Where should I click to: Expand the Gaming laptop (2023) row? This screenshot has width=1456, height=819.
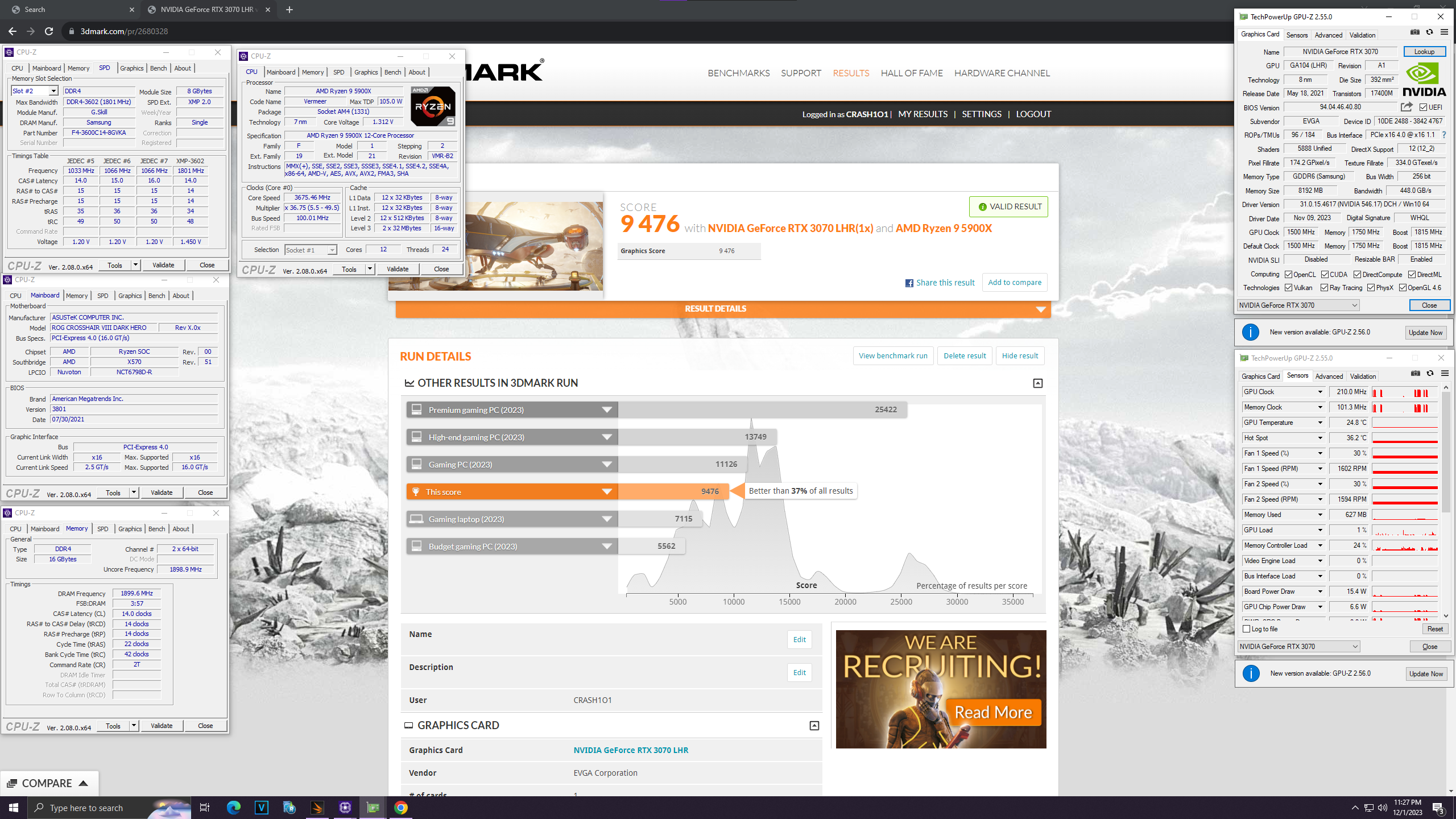click(x=607, y=519)
